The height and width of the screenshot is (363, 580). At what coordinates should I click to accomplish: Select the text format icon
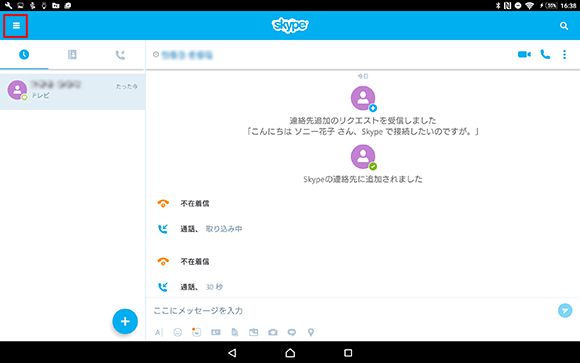[x=159, y=332]
